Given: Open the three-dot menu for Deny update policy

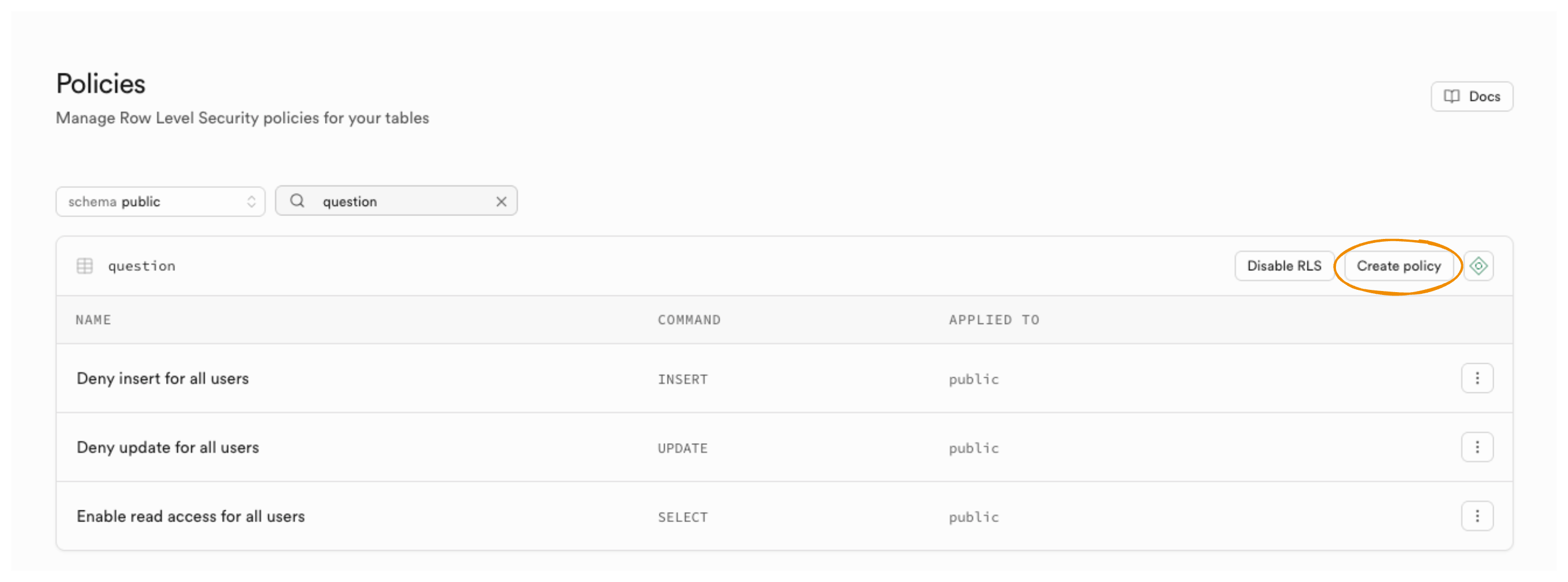Looking at the screenshot, I should tap(1477, 448).
